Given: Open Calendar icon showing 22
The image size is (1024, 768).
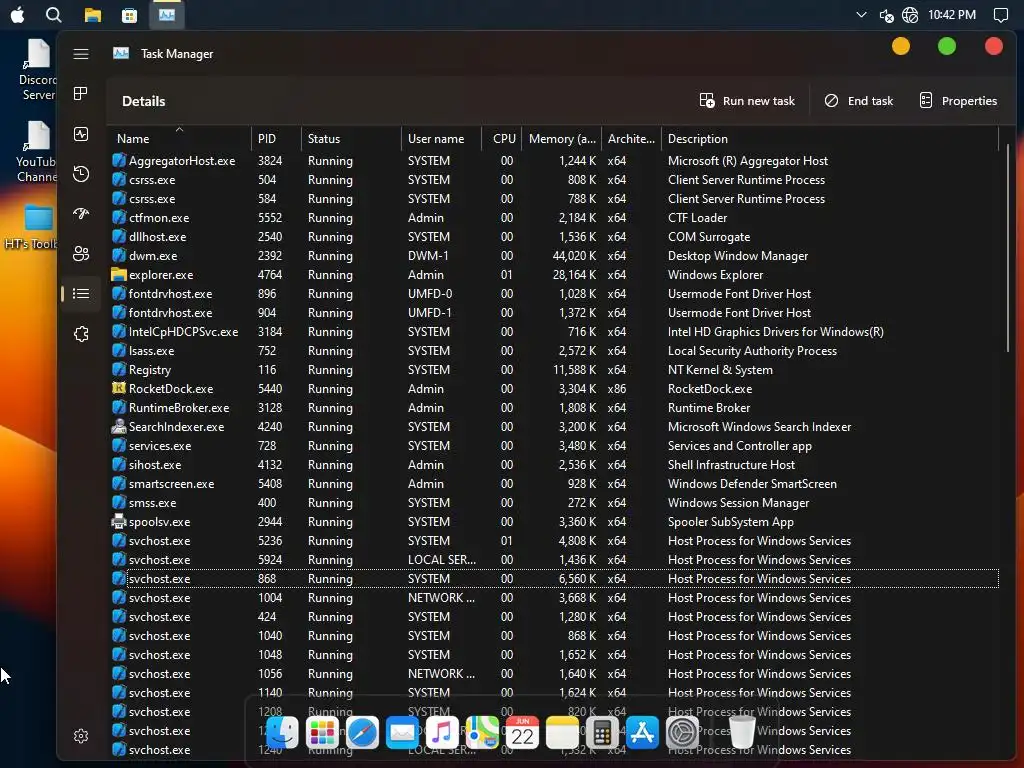Looking at the screenshot, I should [522, 732].
